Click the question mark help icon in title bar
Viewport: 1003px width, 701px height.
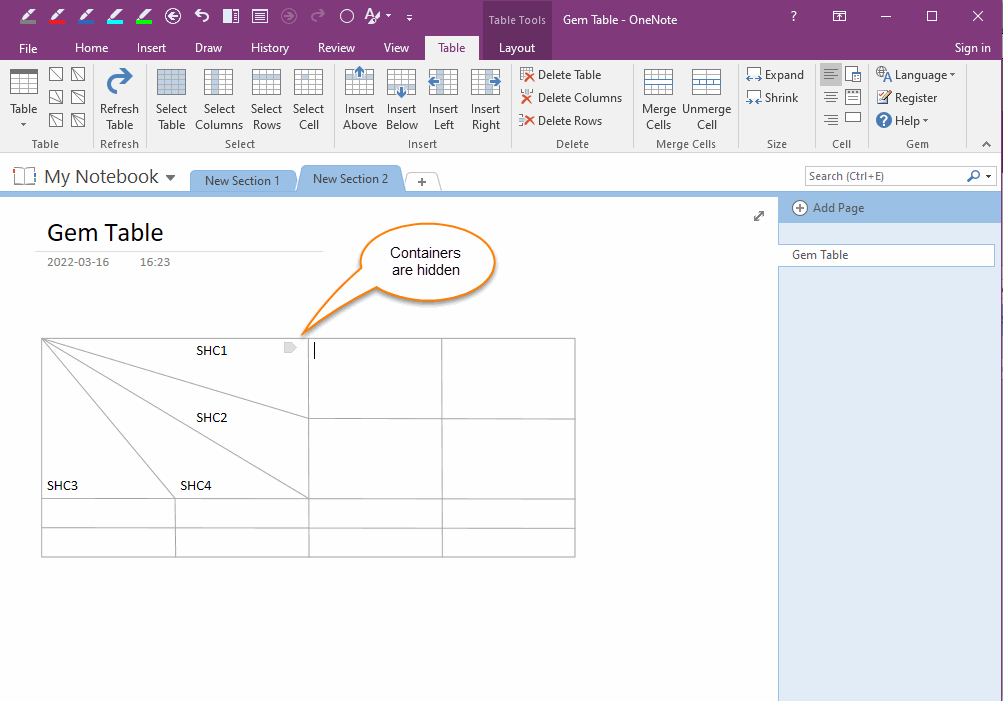coord(794,16)
